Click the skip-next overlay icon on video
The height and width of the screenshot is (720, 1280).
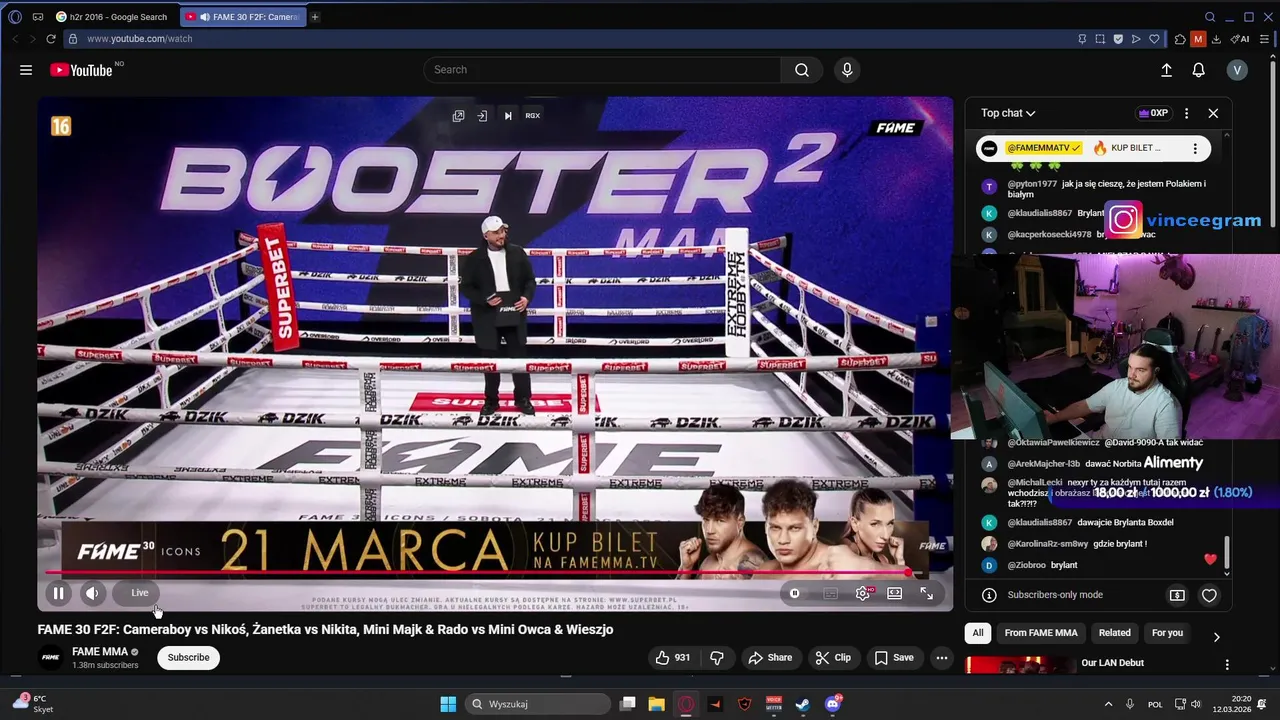coord(508,116)
